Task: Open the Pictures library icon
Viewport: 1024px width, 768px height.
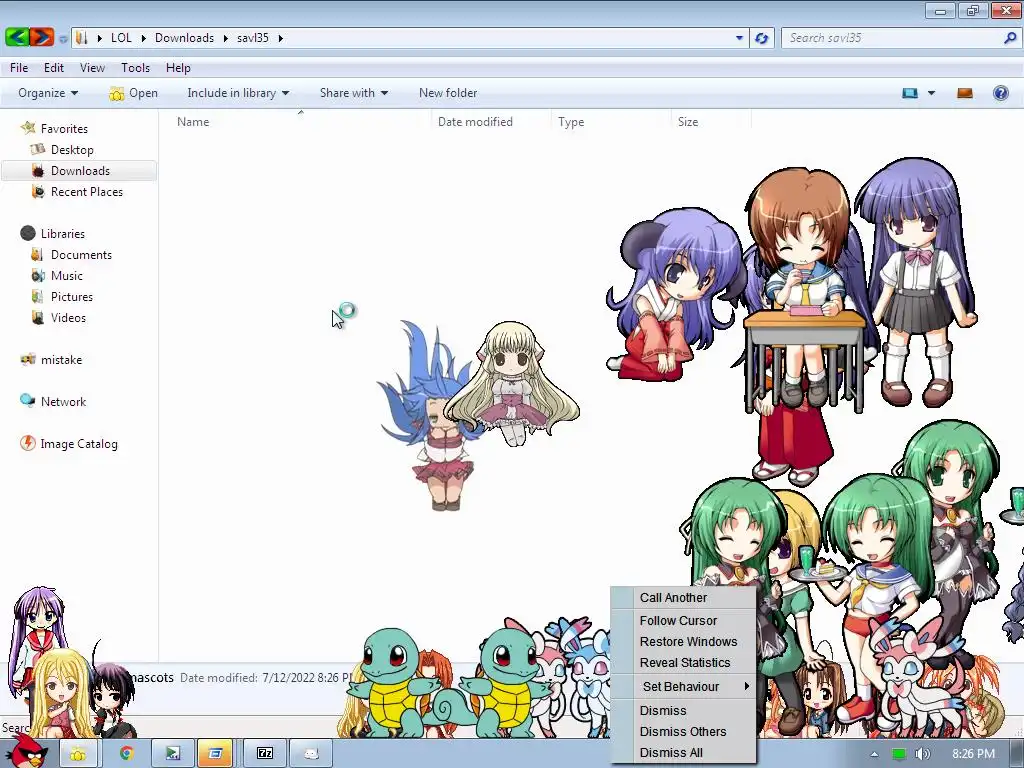Action: 38,296
